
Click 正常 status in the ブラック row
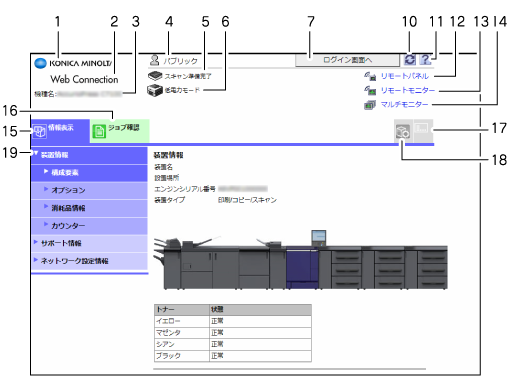217,356
